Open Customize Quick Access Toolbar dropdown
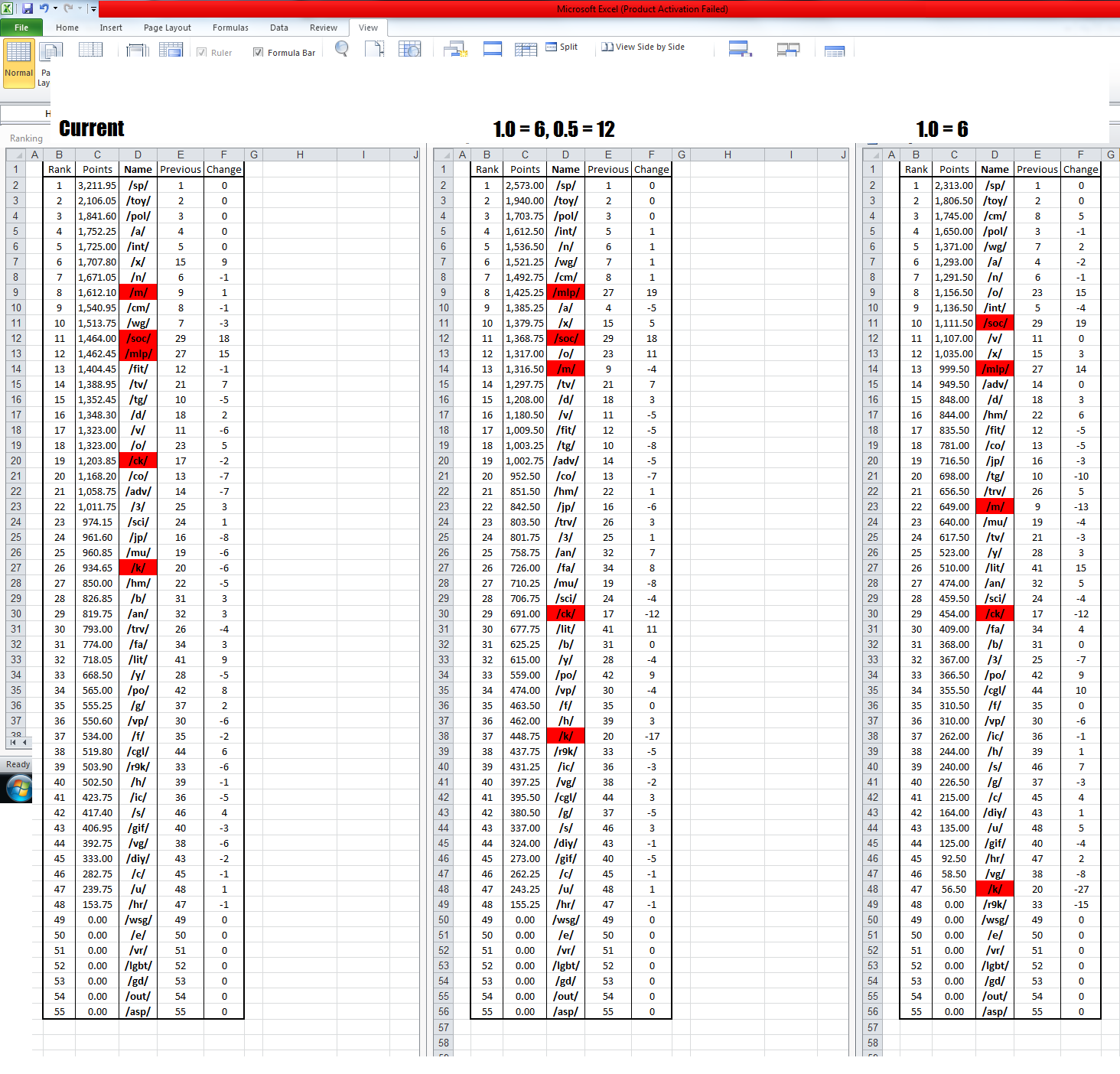The width and height of the screenshot is (1120, 1074). coord(93,8)
